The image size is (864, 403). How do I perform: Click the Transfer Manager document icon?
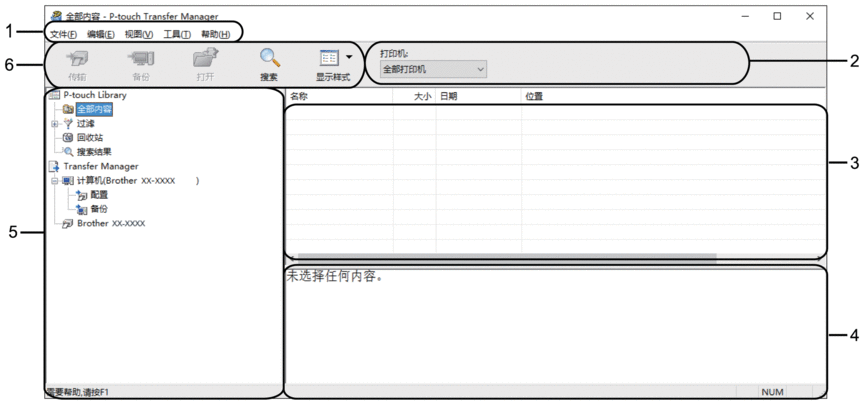click(55, 166)
